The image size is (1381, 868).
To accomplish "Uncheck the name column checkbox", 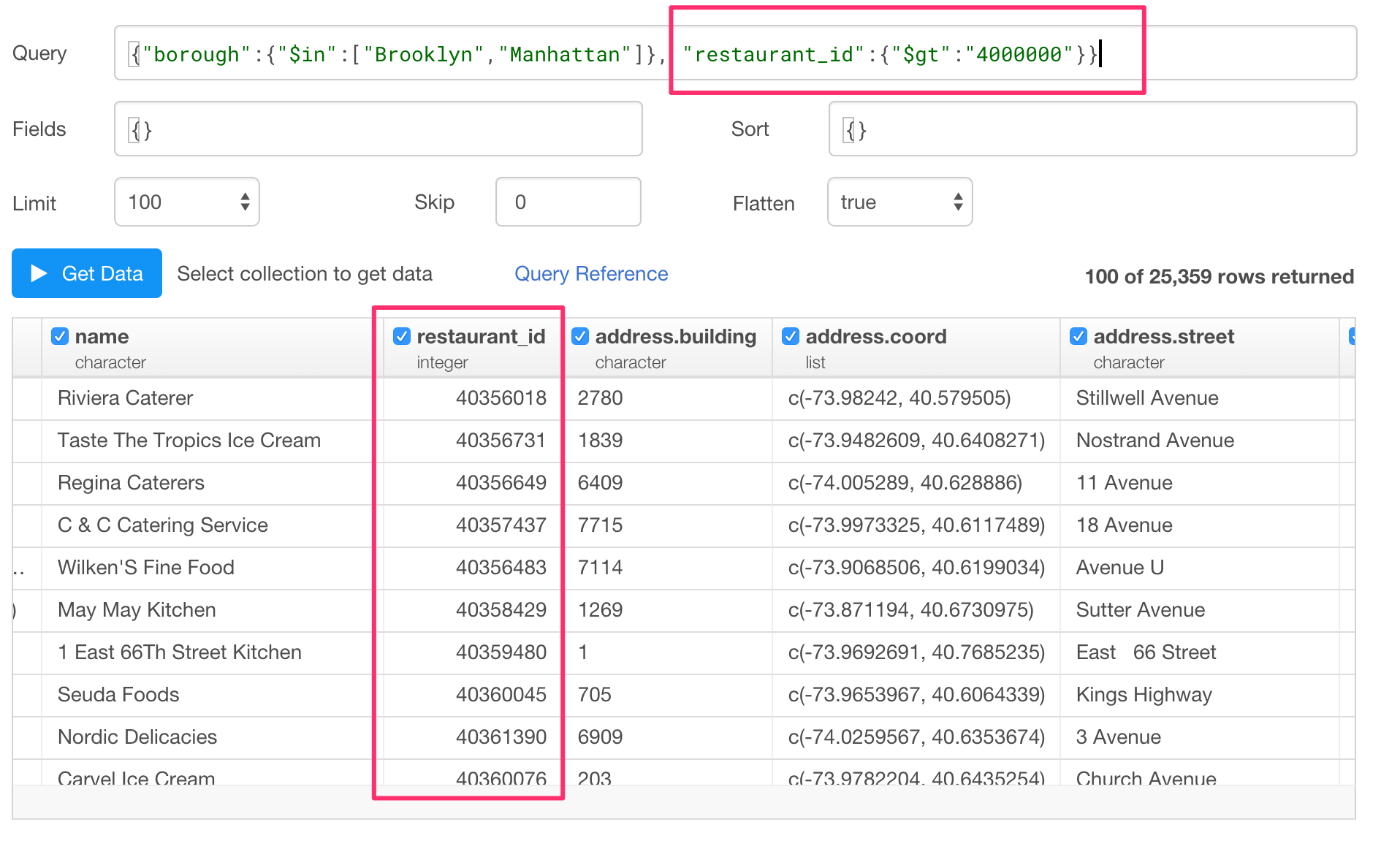I will click(x=60, y=336).
